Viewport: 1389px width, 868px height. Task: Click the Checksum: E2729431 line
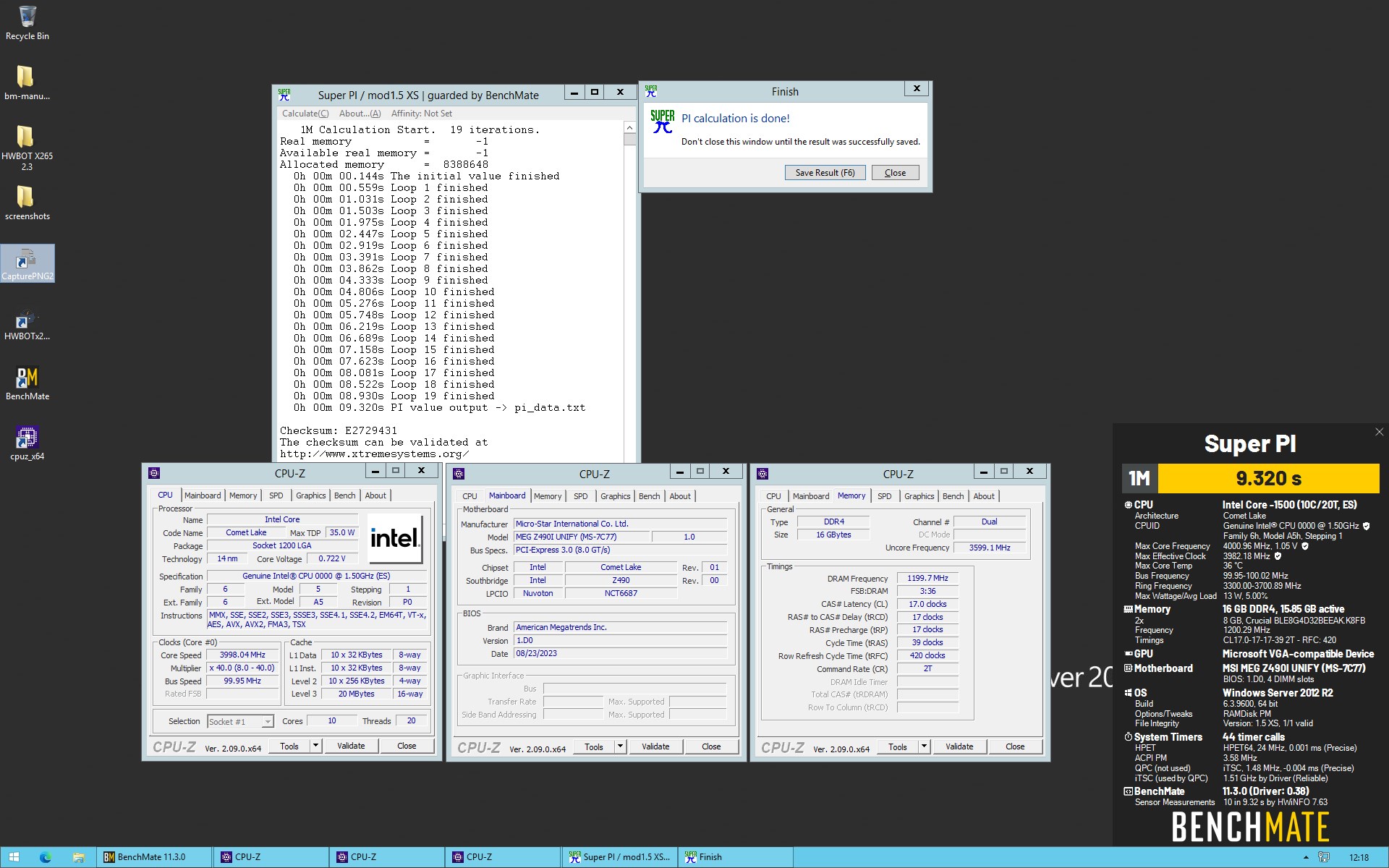coord(339,430)
